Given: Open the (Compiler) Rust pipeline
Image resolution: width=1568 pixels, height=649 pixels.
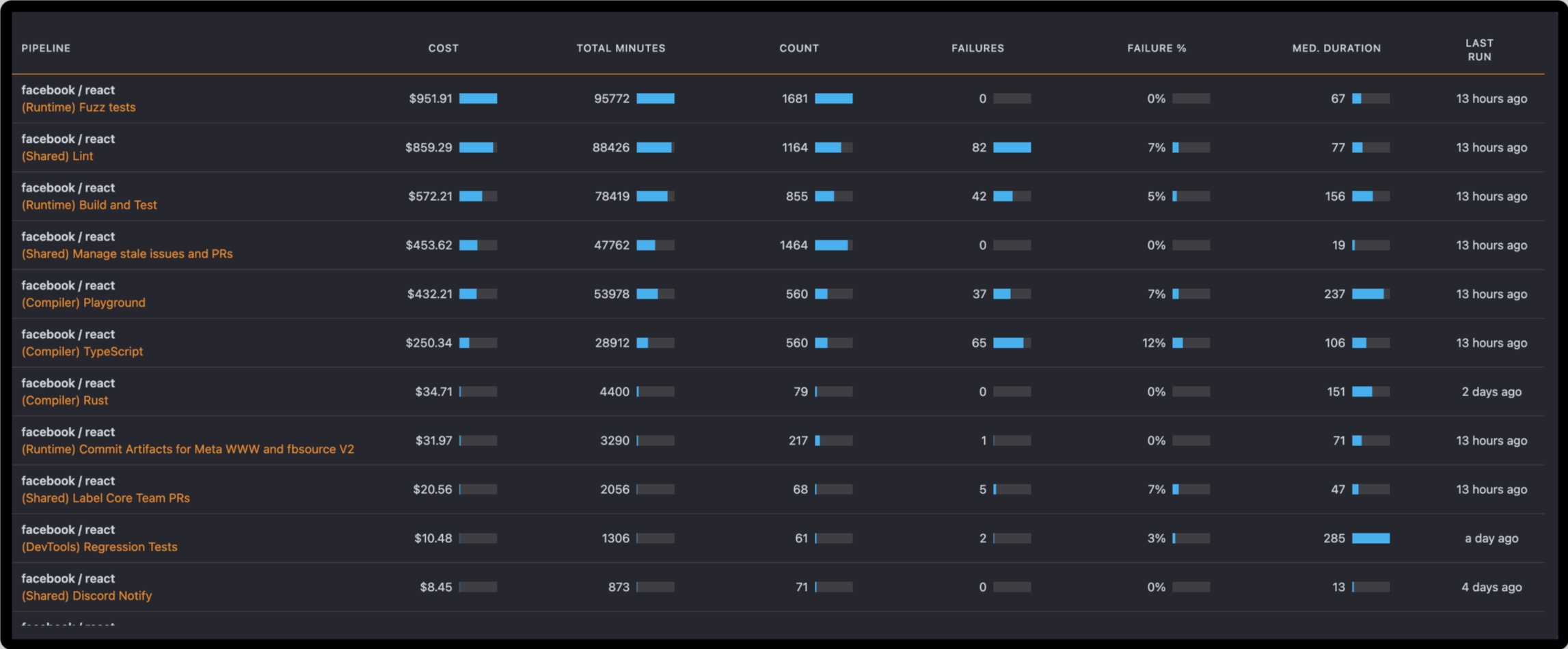Looking at the screenshot, I should pyautogui.click(x=64, y=400).
